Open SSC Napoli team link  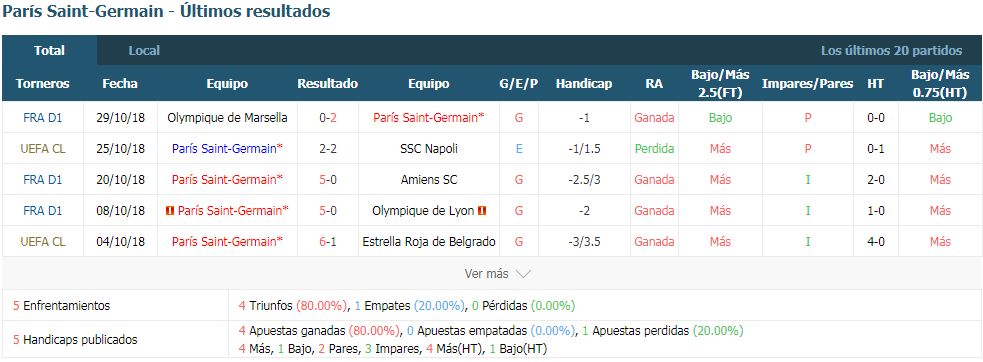coord(428,149)
